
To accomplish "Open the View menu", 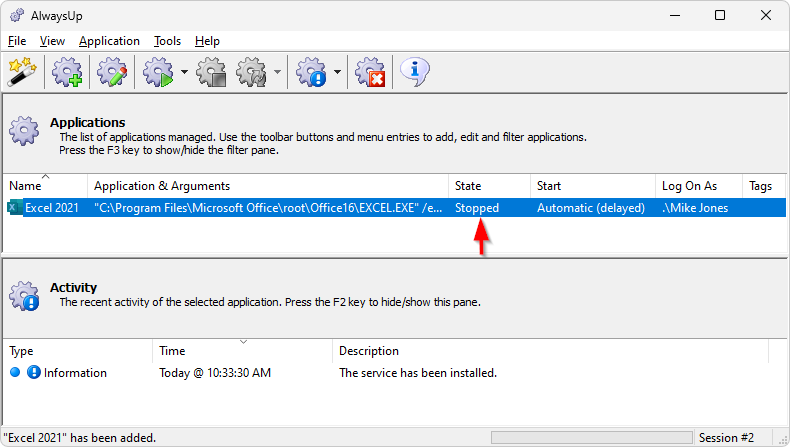I will click(52, 41).
